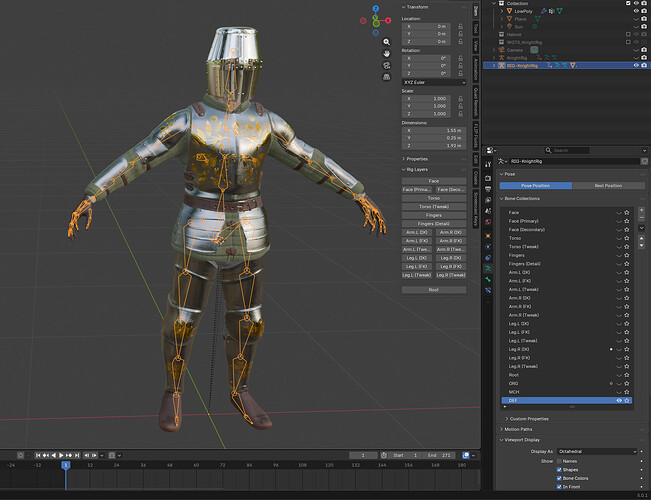651x500 pixels.
Task: Open the View Layer properties tab icon
Action: (488, 200)
